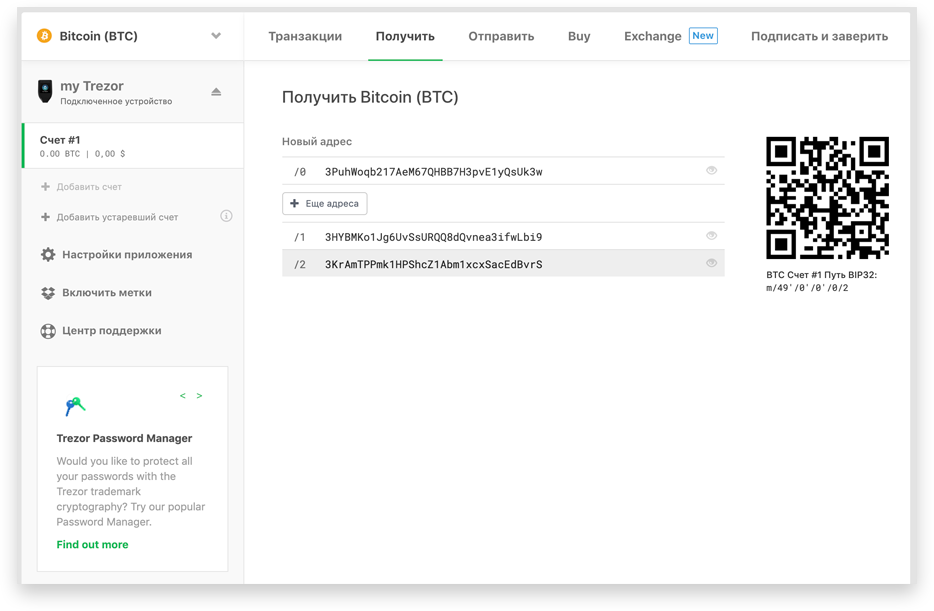Go to previous promo with left arrow
The width and height of the screenshot is (934, 611).
tap(182, 396)
